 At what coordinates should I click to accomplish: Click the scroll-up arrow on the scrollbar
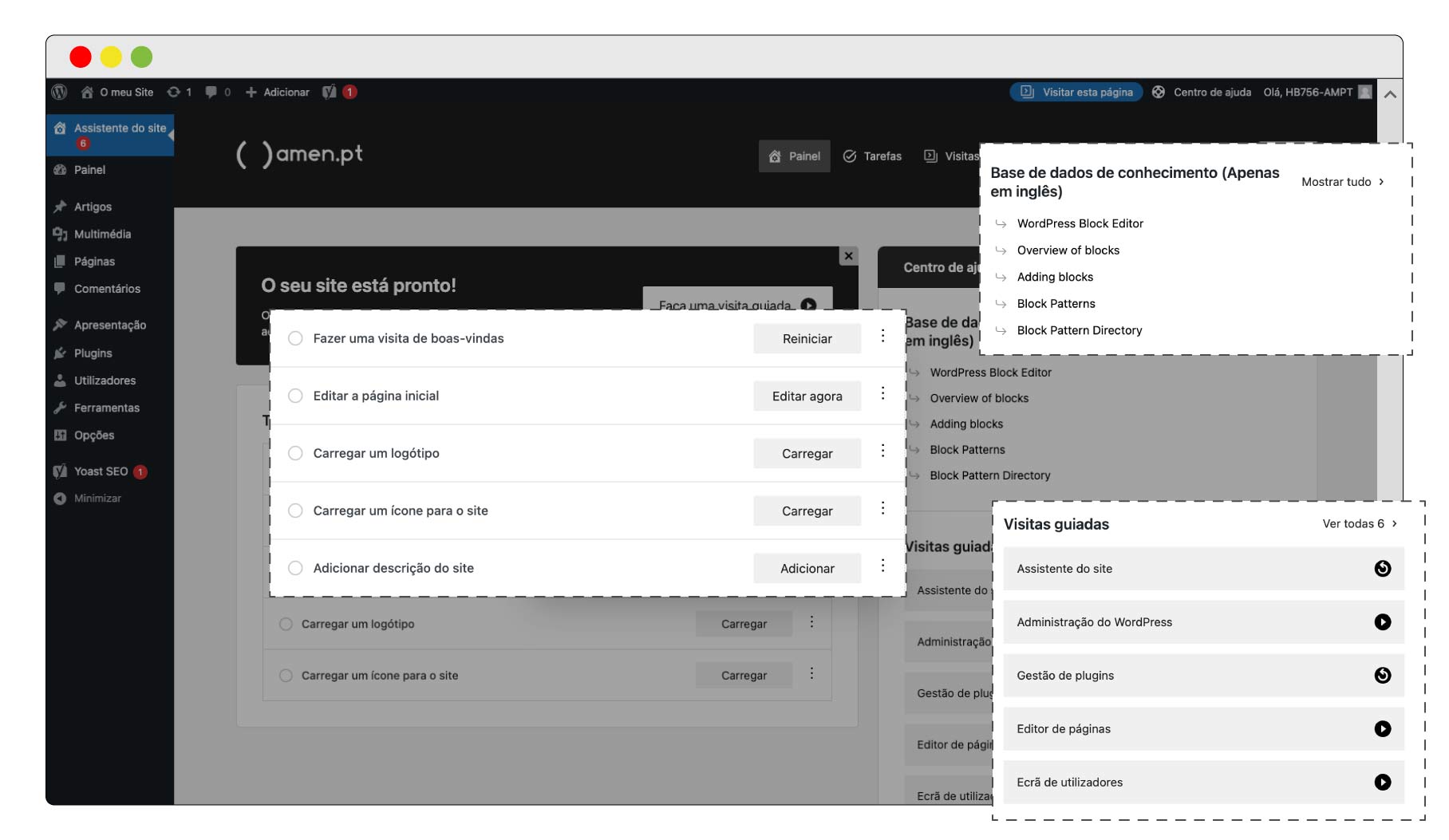point(1390,94)
